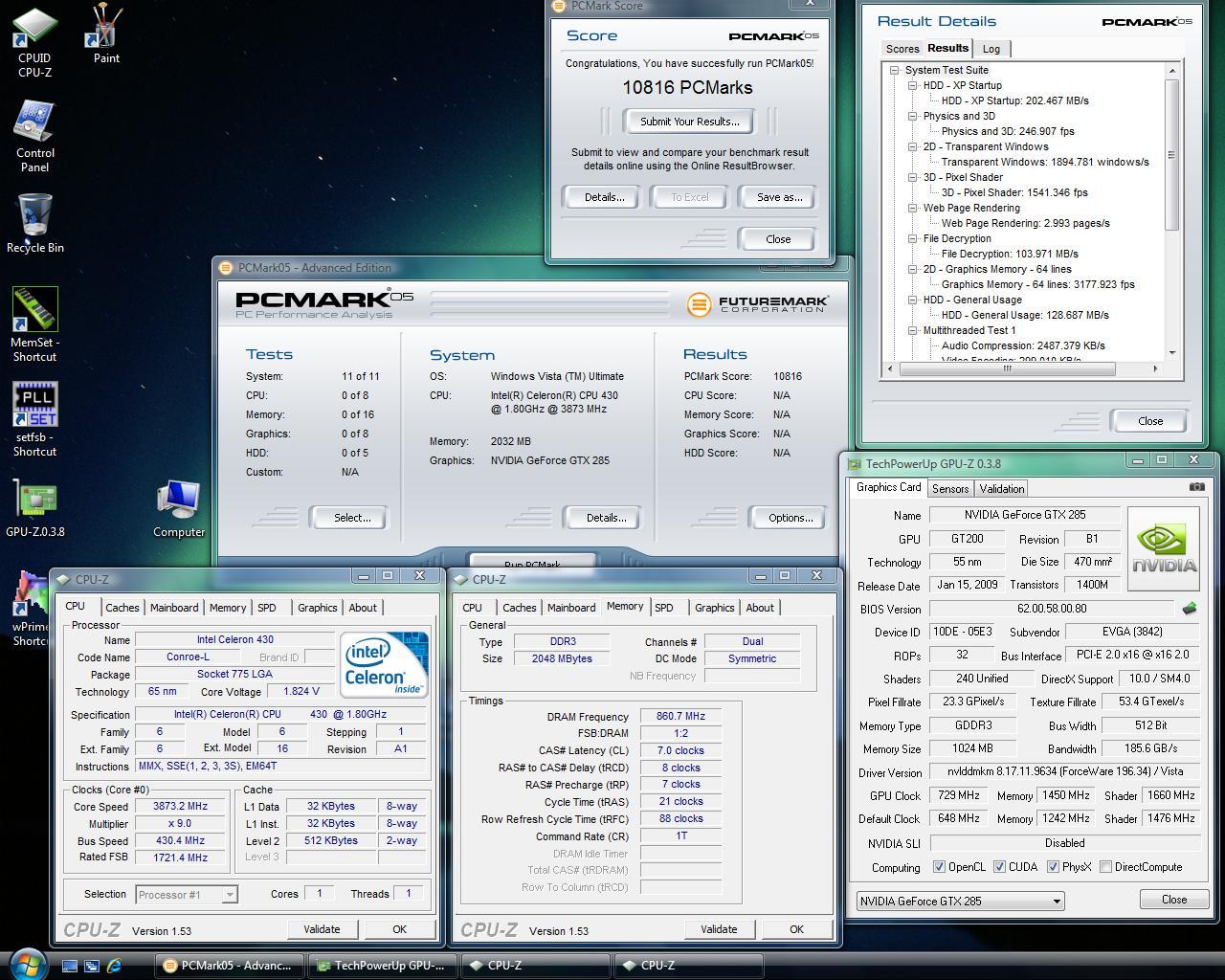Toggle the CUDA checkbox in GPU-Z
The height and width of the screenshot is (980, 1225).
tap(999, 867)
